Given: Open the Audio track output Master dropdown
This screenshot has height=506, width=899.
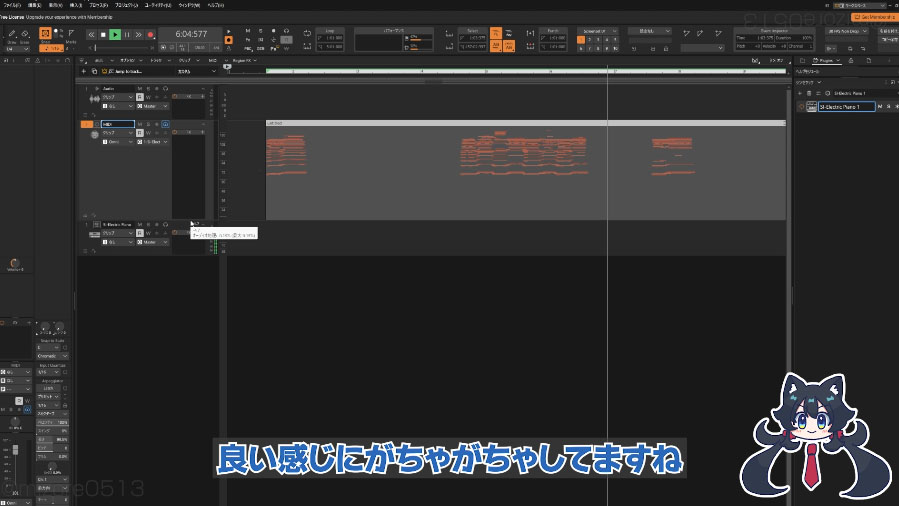Looking at the screenshot, I should point(155,107).
